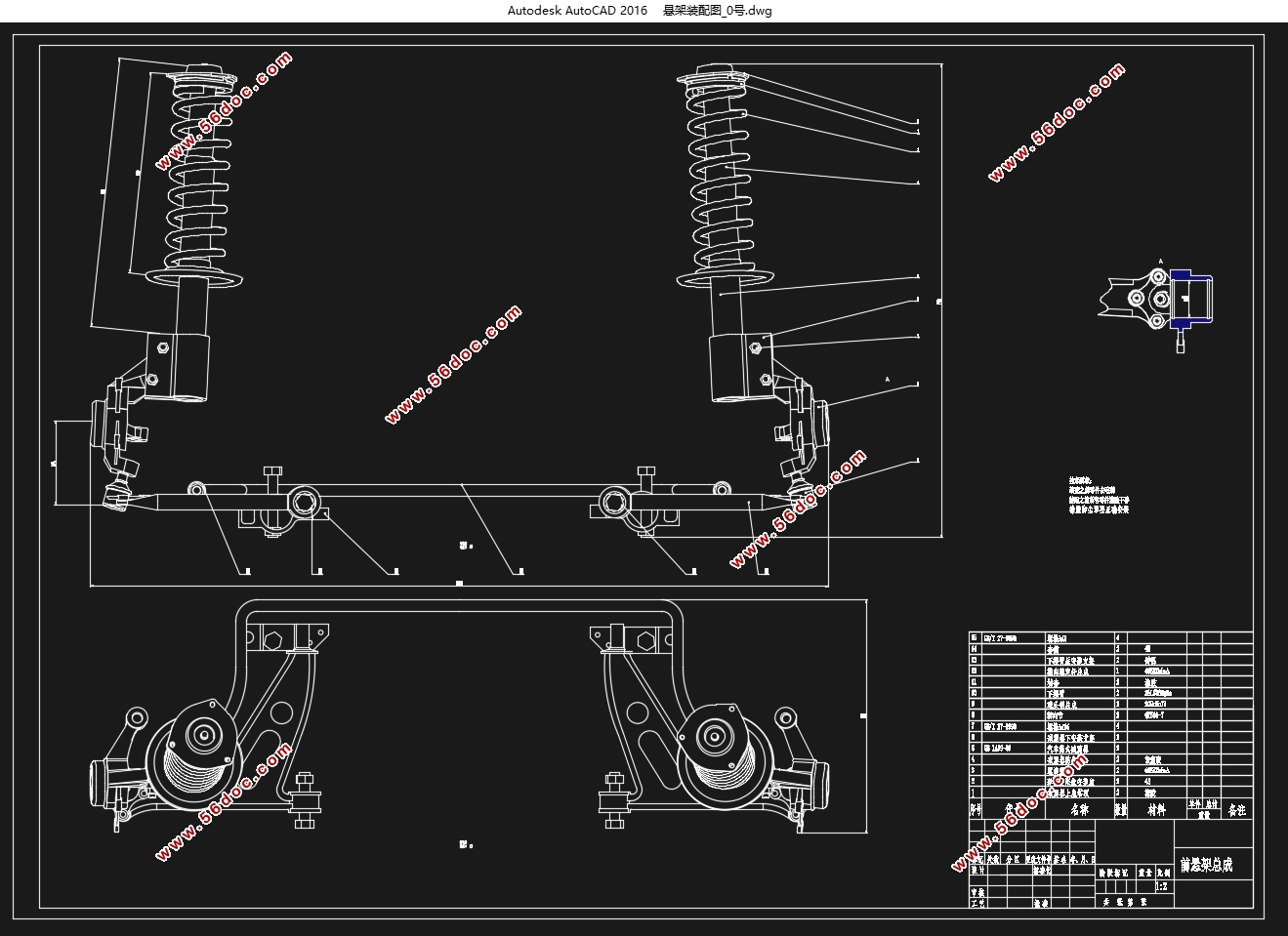Click the 1:2 scale cell in title block
Viewport: 1288px width, 936px height.
click(1163, 887)
